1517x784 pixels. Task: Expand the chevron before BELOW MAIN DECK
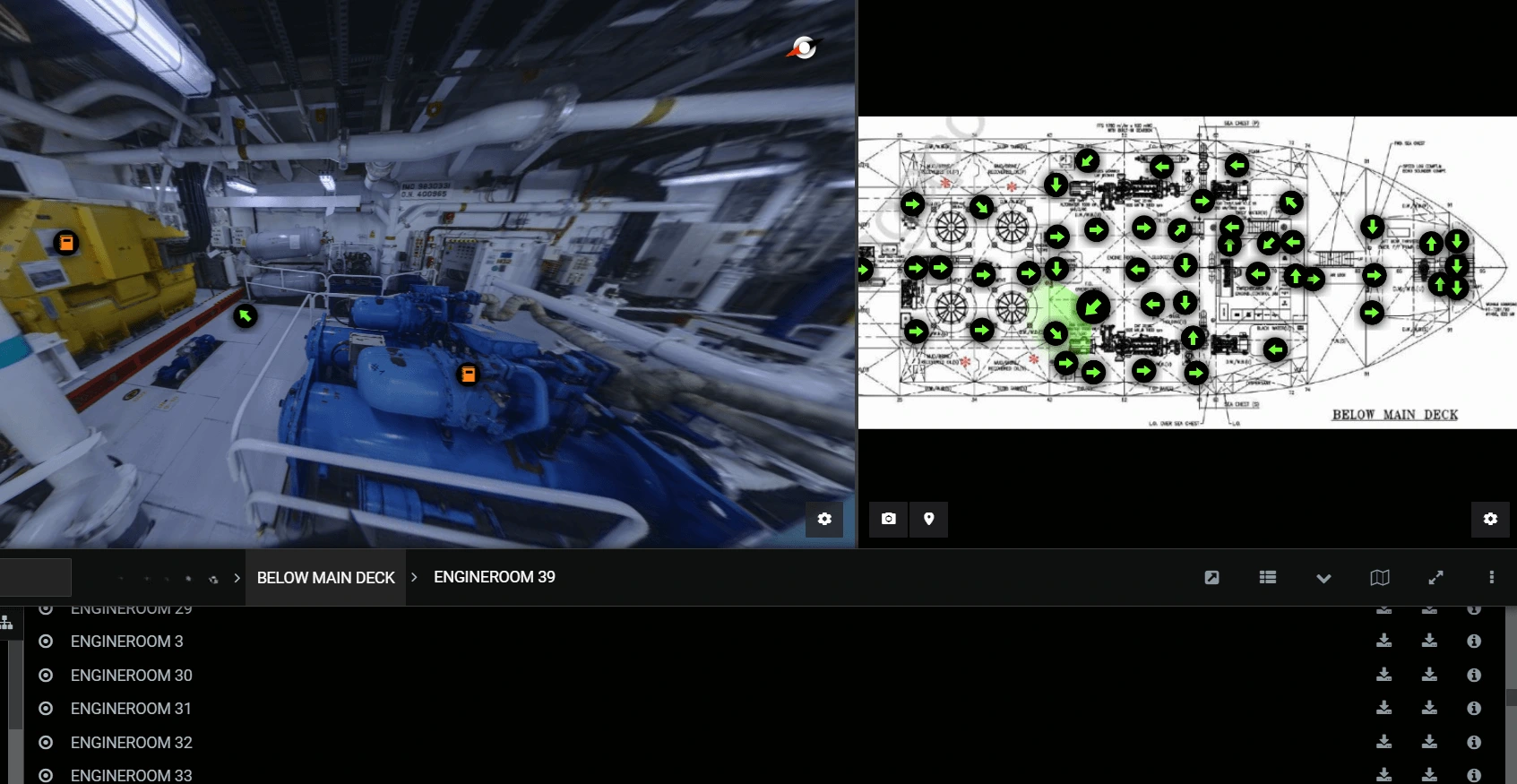[x=237, y=578]
